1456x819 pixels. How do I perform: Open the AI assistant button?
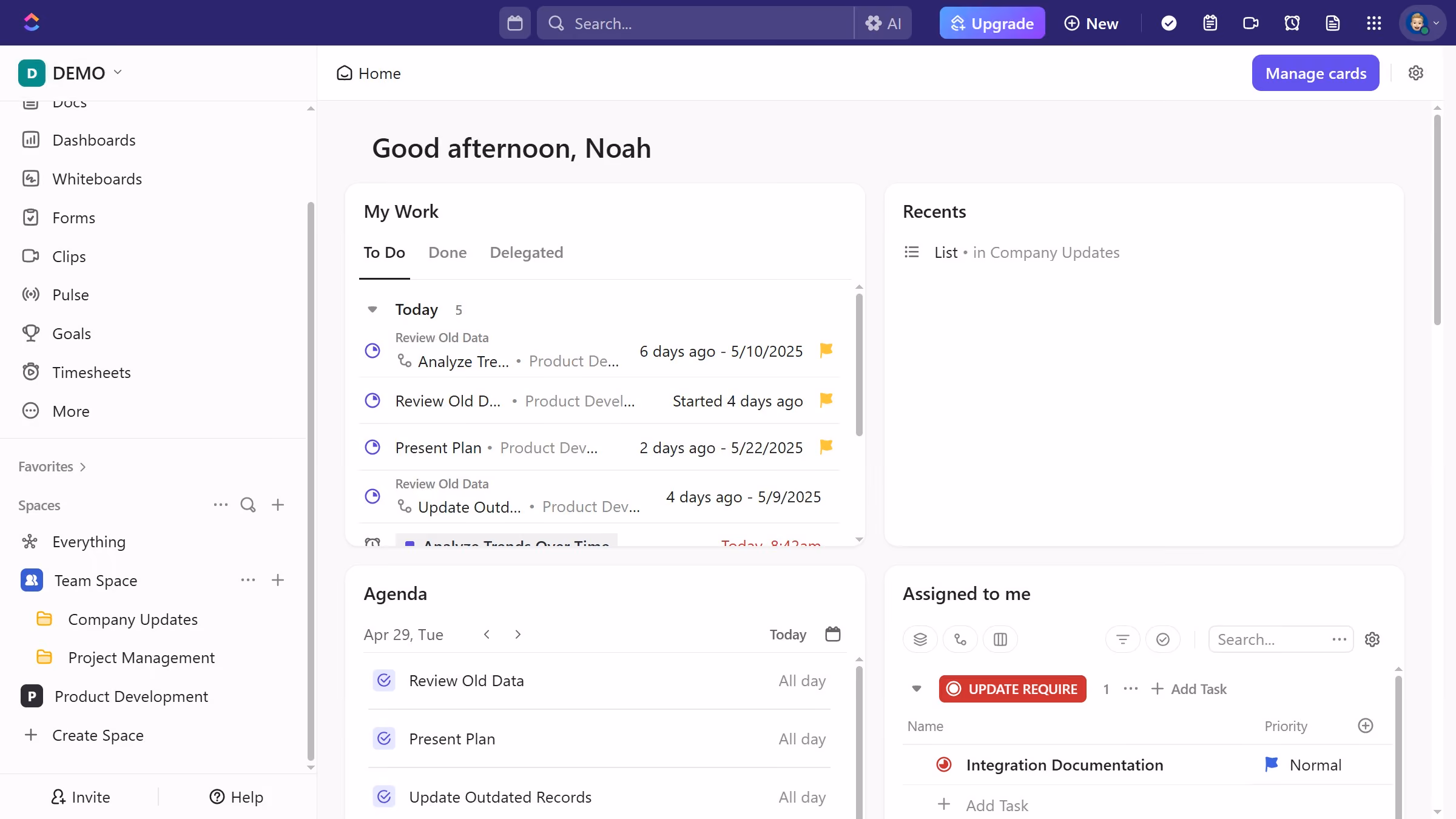(x=883, y=23)
